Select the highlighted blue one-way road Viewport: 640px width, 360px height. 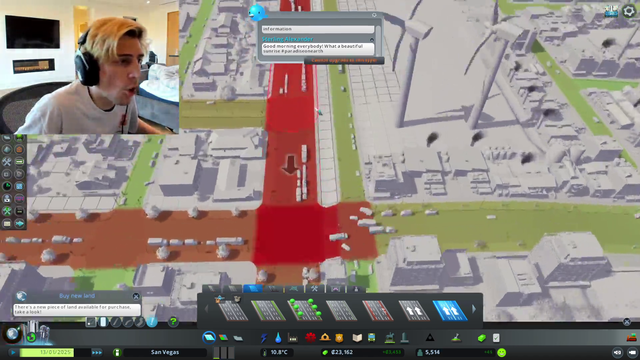click(x=450, y=310)
